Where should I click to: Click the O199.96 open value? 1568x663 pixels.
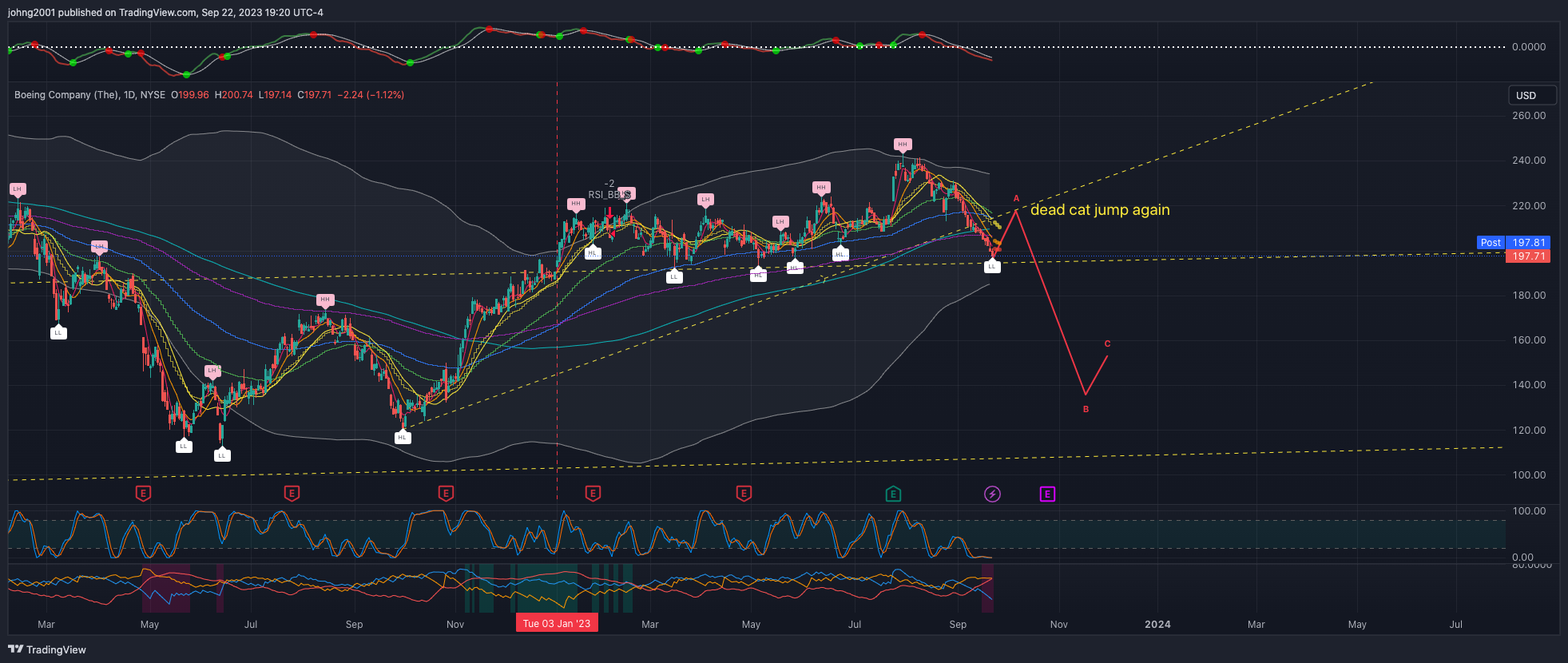tap(190, 94)
